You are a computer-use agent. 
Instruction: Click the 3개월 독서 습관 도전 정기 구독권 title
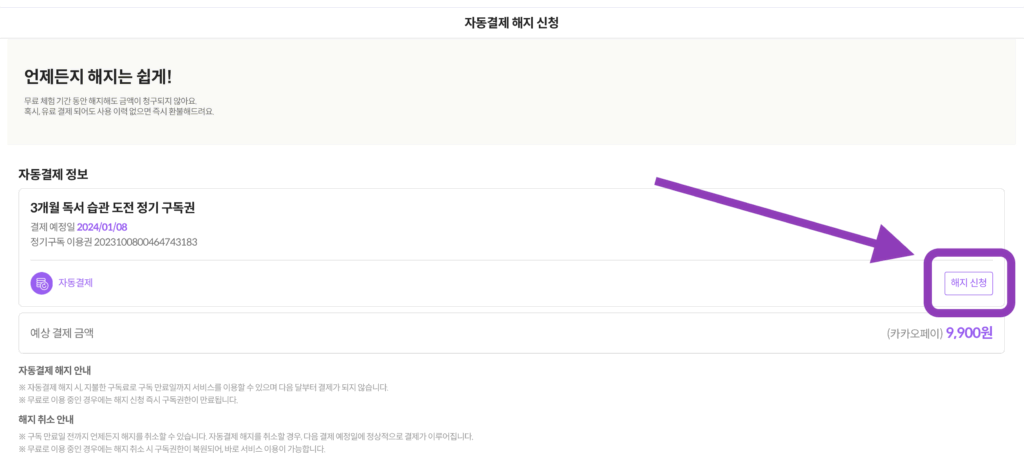point(113,208)
